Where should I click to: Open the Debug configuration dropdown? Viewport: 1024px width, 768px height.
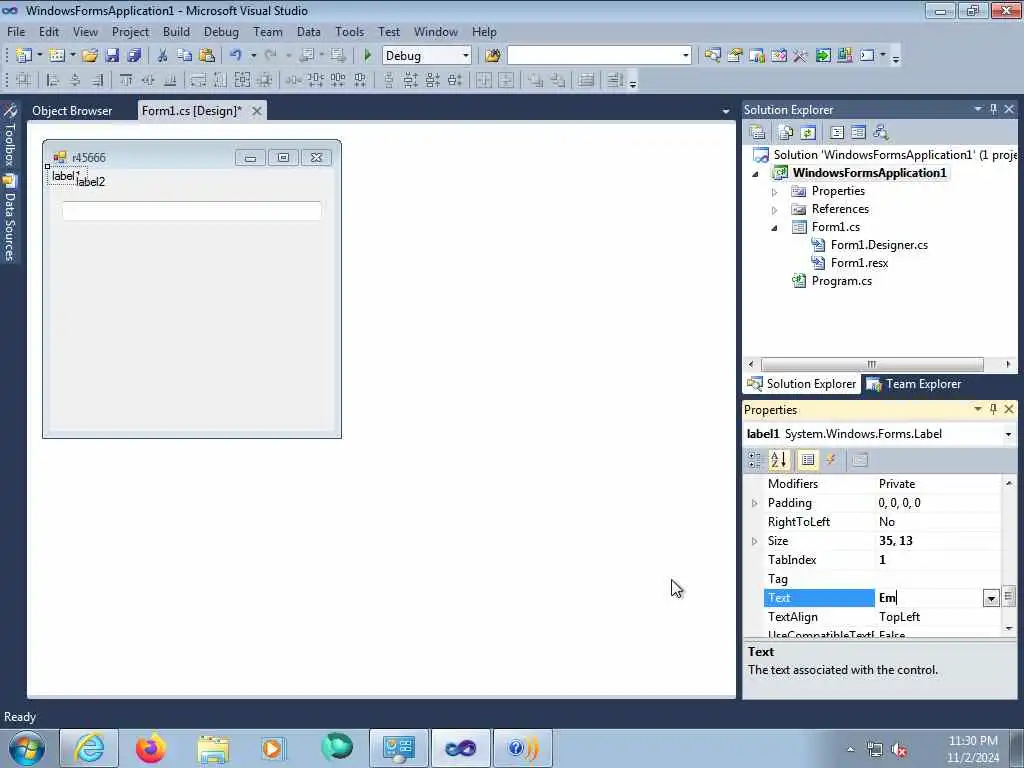pos(466,56)
